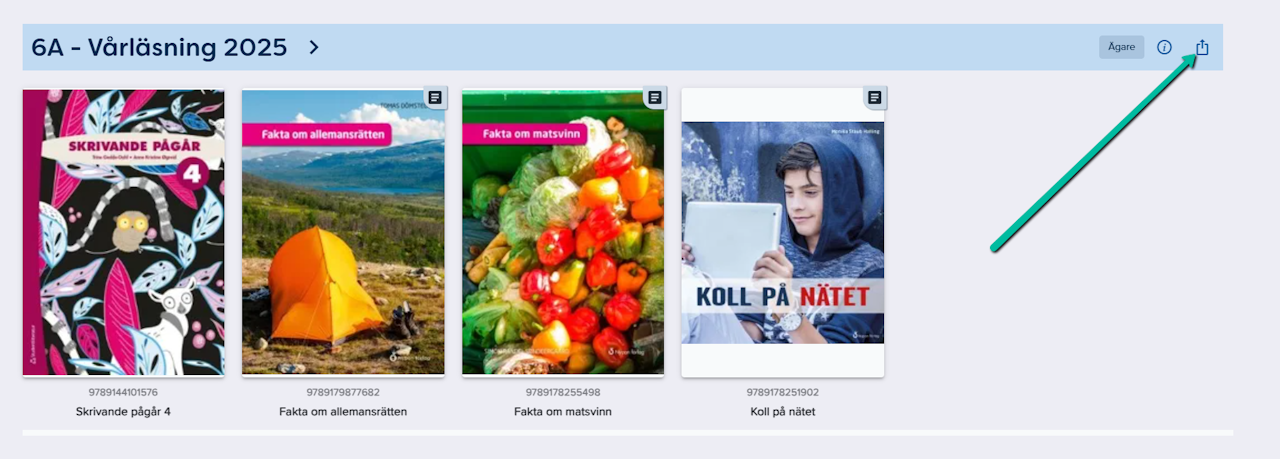The height and width of the screenshot is (459, 1280).
Task: Open the Koll på nätet cover
Action: pyautogui.click(x=783, y=232)
